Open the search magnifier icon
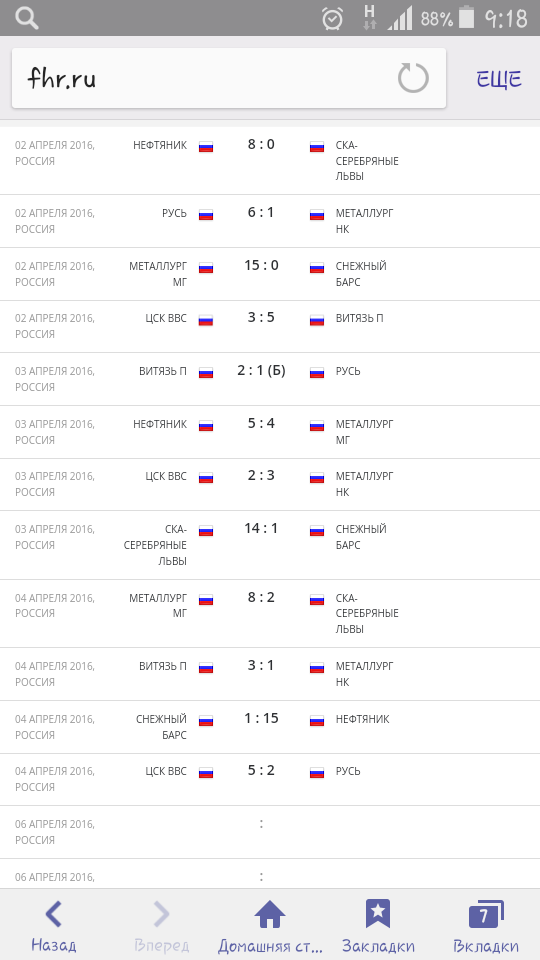The width and height of the screenshot is (540, 960). click(x=26, y=18)
